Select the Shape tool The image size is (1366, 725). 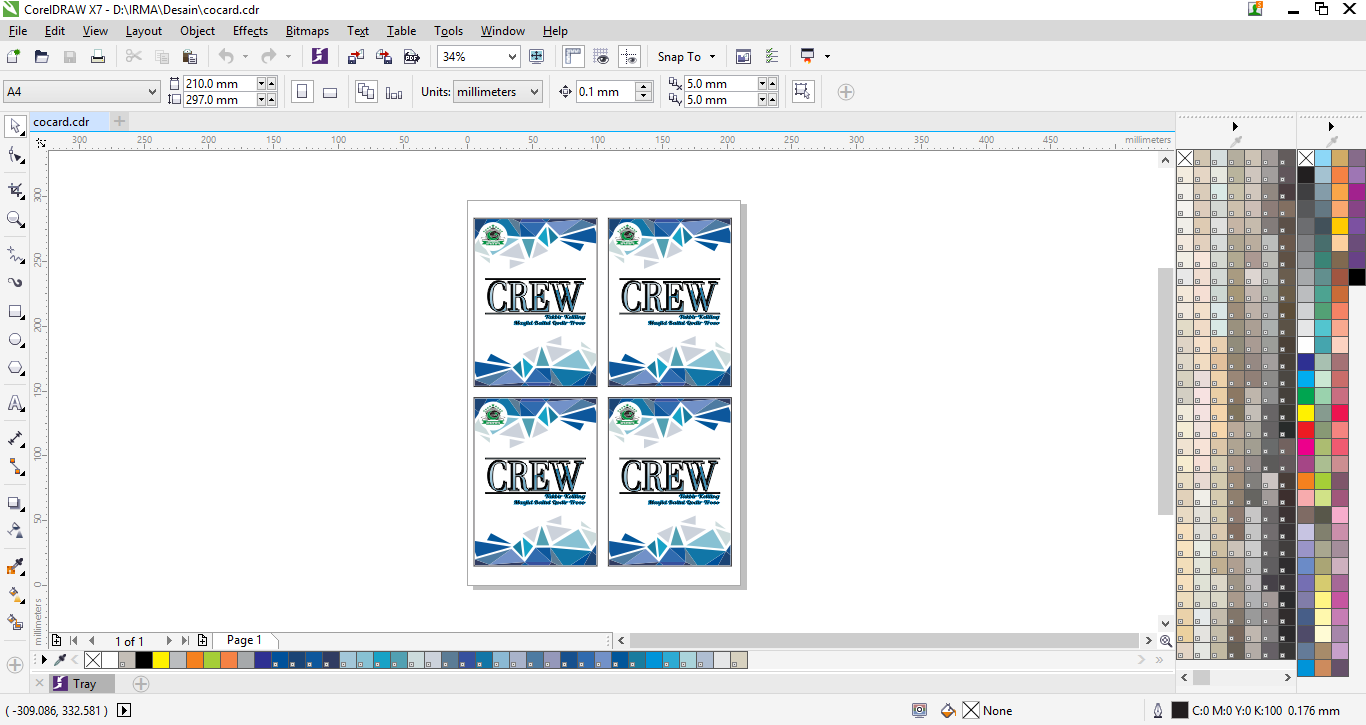click(x=14, y=157)
